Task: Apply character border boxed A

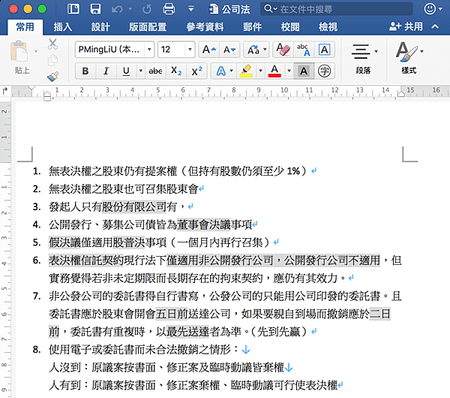Action: click(x=324, y=50)
